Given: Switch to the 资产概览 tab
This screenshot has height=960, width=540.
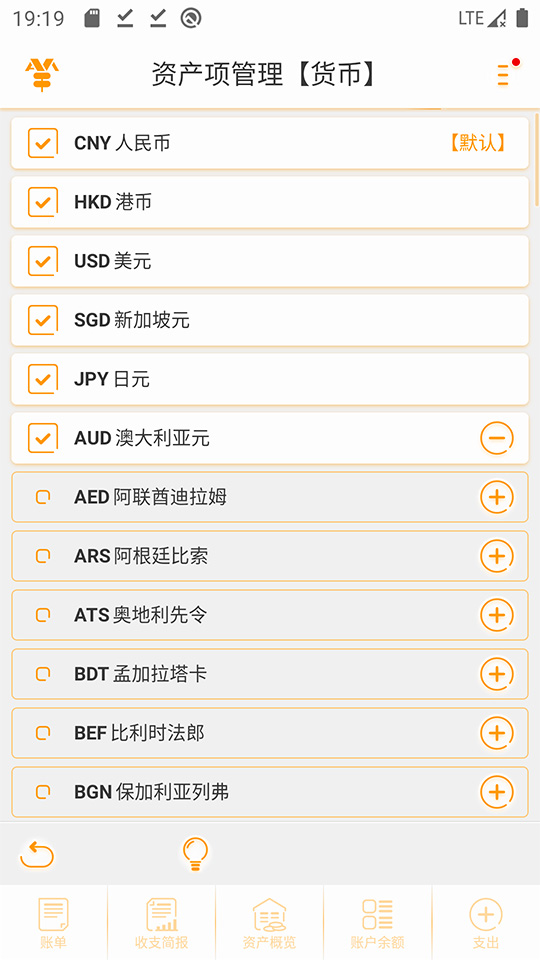Looking at the screenshot, I should point(269,923).
